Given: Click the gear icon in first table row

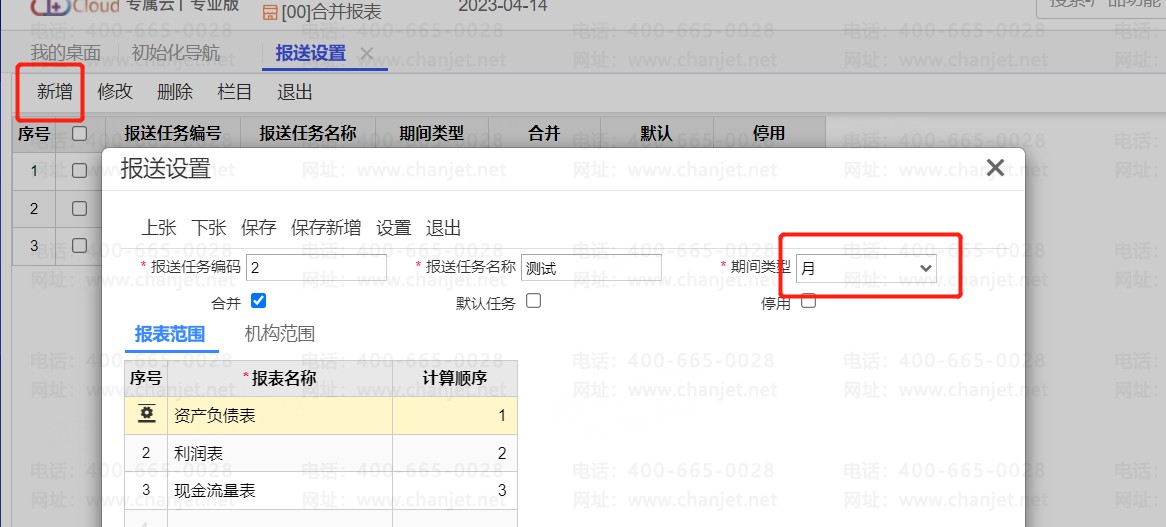Looking at the screenshot, I should coord(146,414).
